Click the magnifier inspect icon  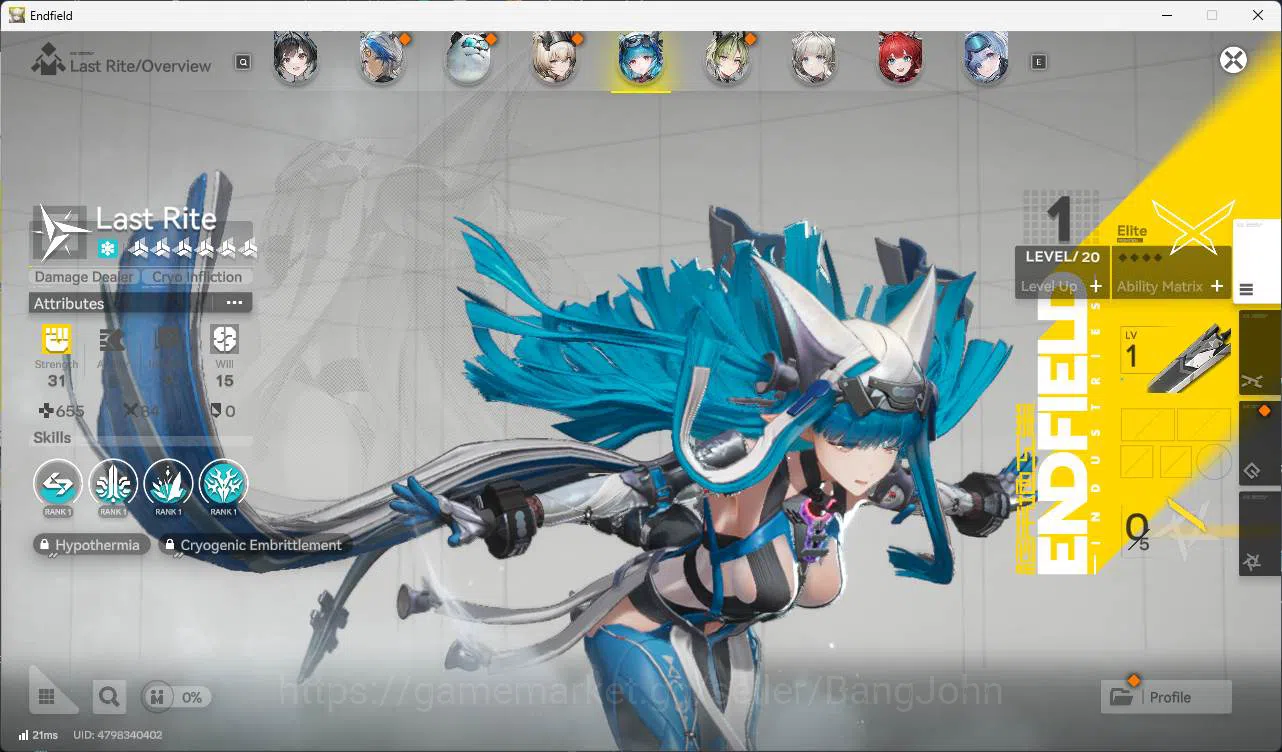coord(109,697)
